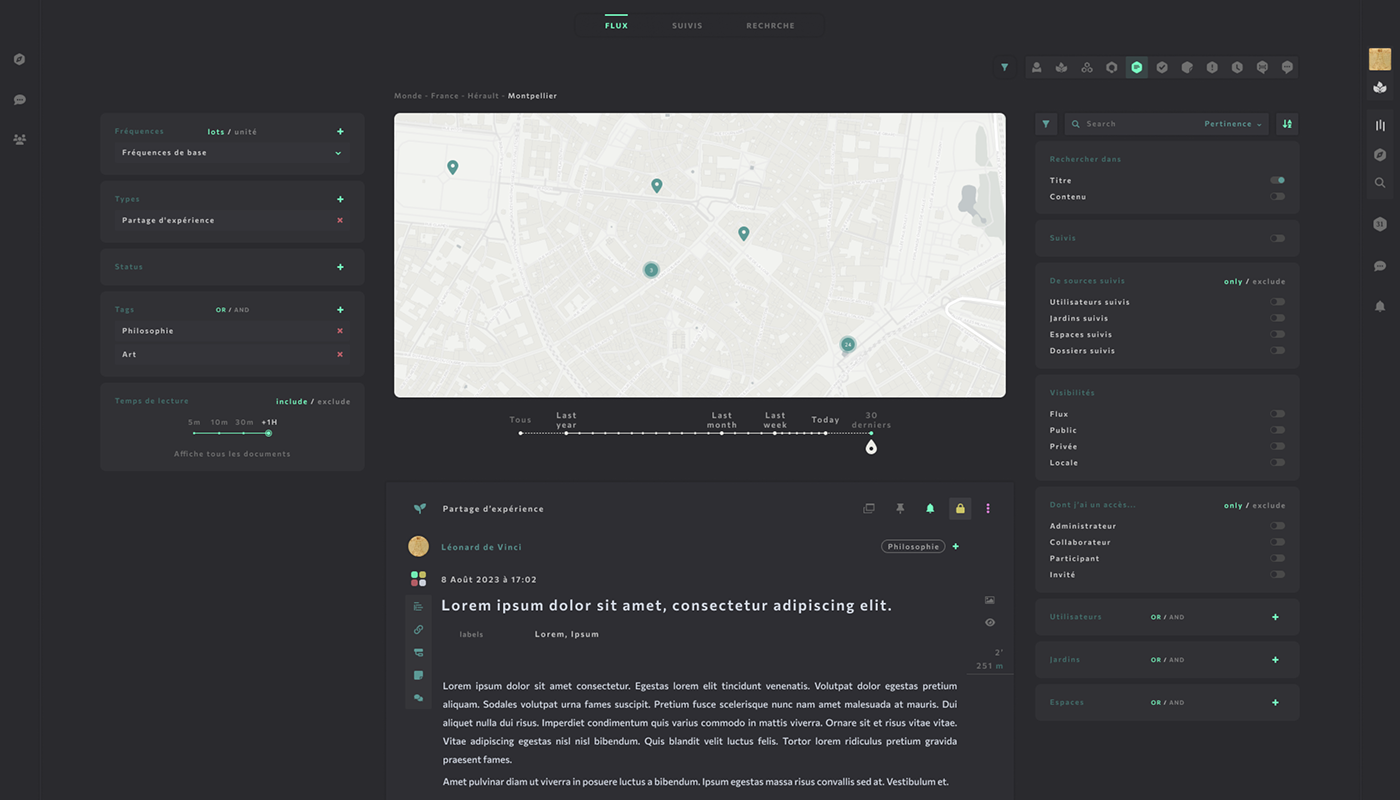Open the chat bubble icon in left sidebar

20,100
